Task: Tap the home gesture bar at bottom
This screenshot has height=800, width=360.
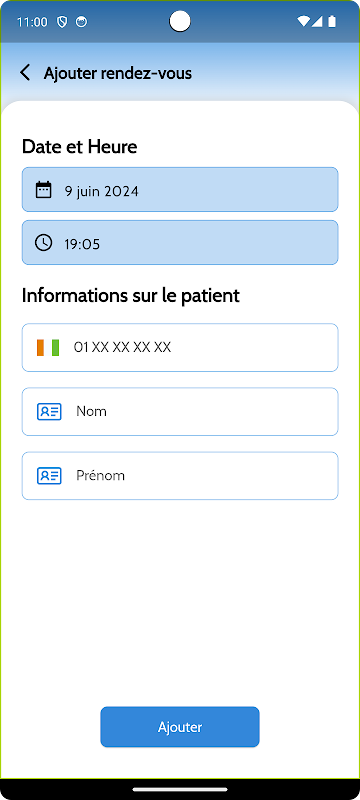Action: pos(180,789)
